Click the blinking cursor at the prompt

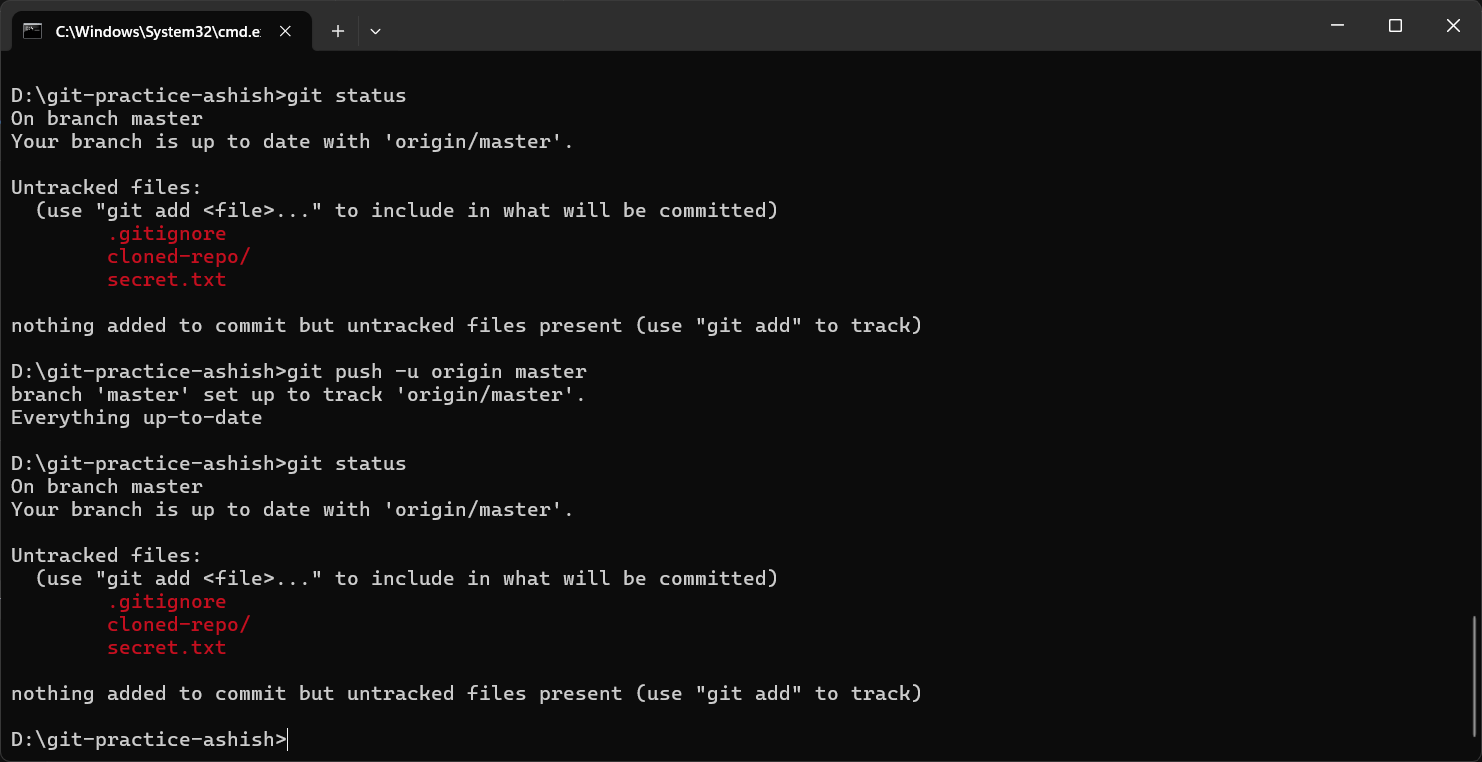(287, 739)
